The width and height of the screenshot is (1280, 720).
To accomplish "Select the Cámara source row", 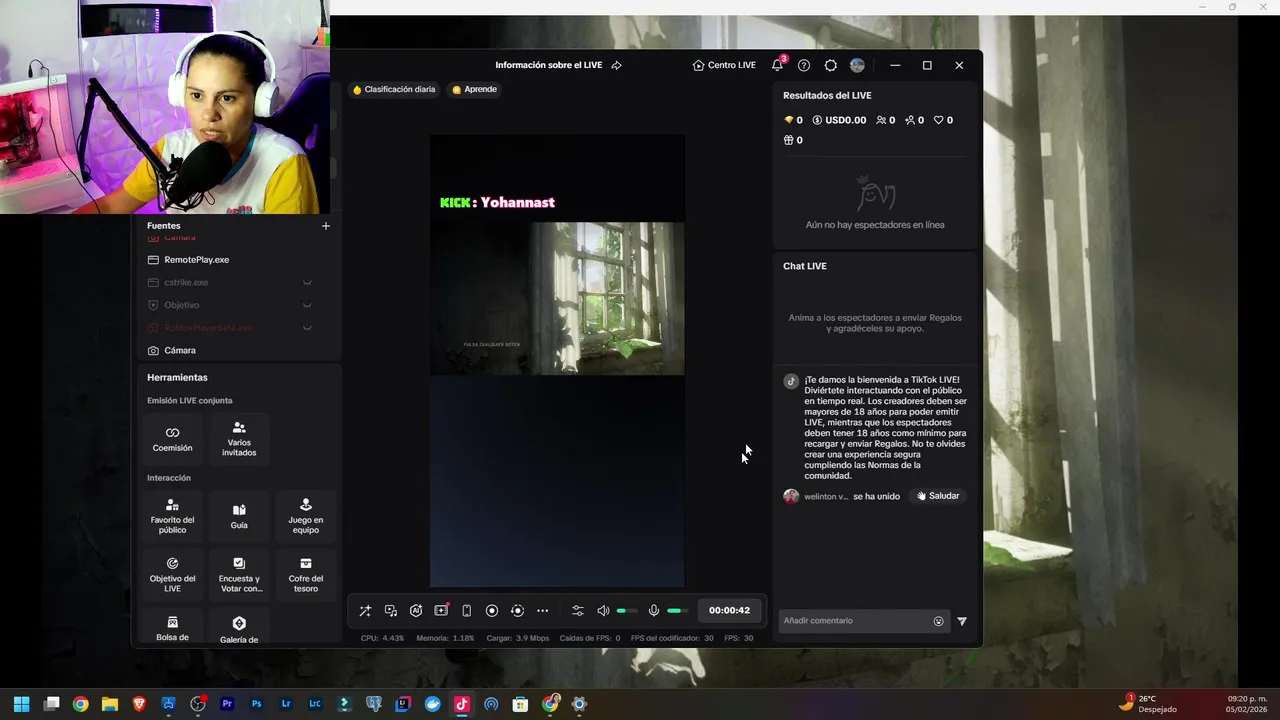I will (x=238, y=351).
